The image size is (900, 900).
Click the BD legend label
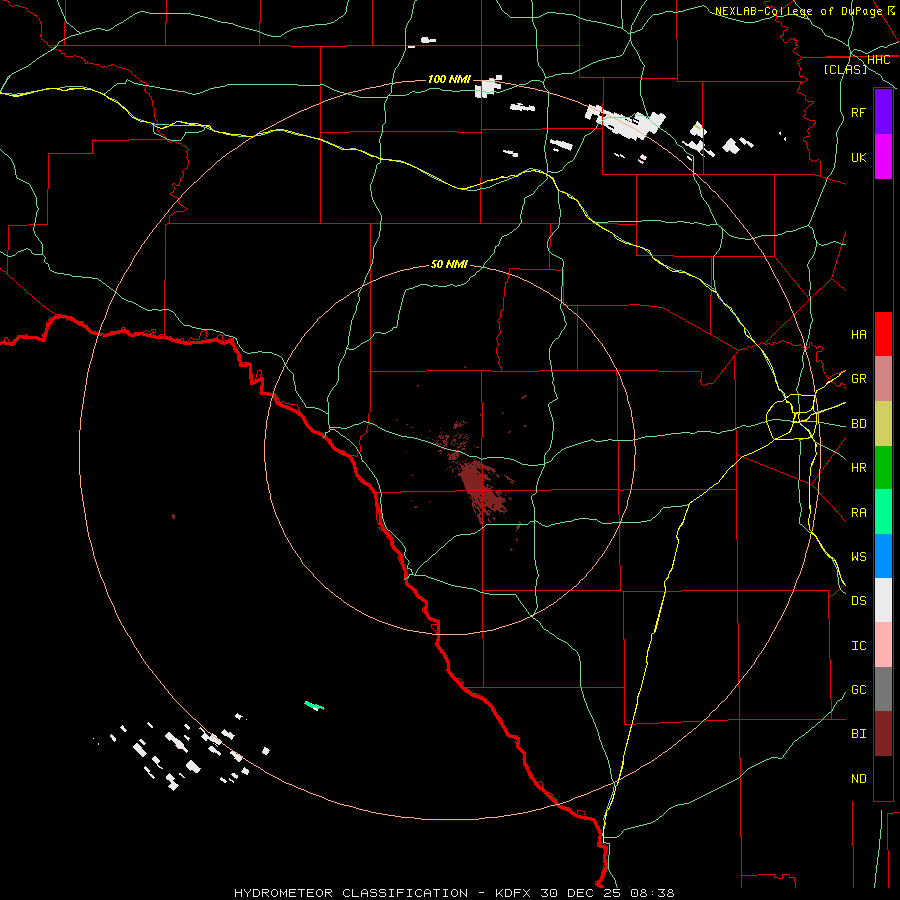coord(858,424)
